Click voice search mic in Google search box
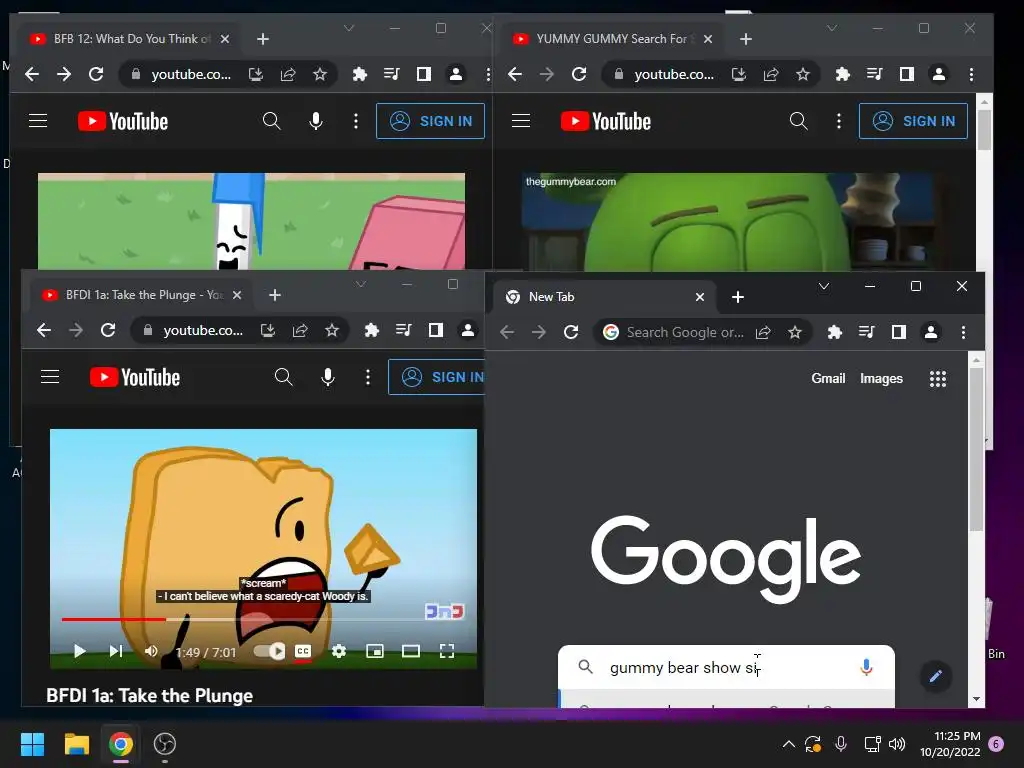The width and height of the screenshot is (1024, 768). [866, 667]
